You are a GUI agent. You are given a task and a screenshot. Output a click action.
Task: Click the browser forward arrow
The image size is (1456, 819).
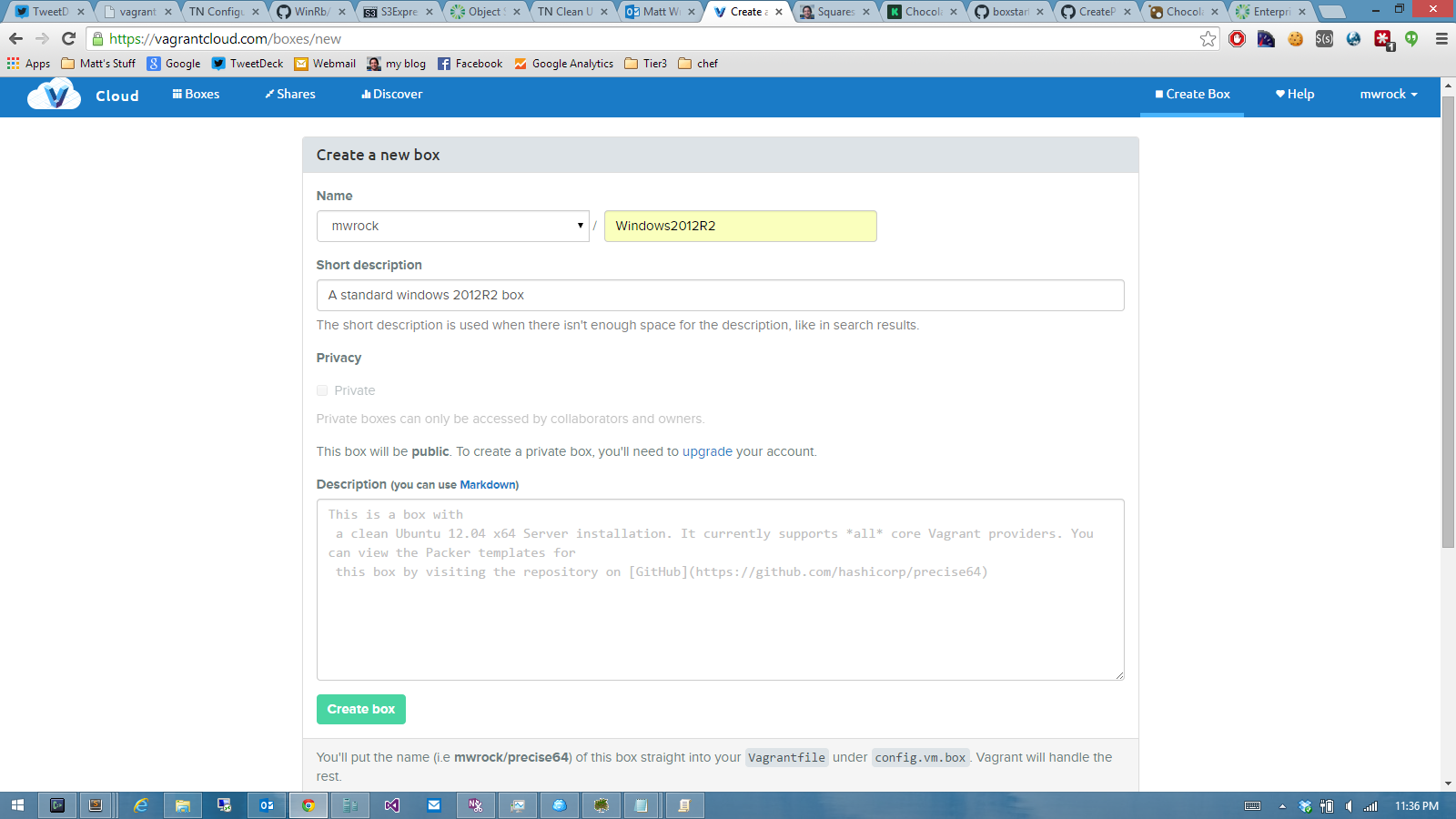pos(42,38)
